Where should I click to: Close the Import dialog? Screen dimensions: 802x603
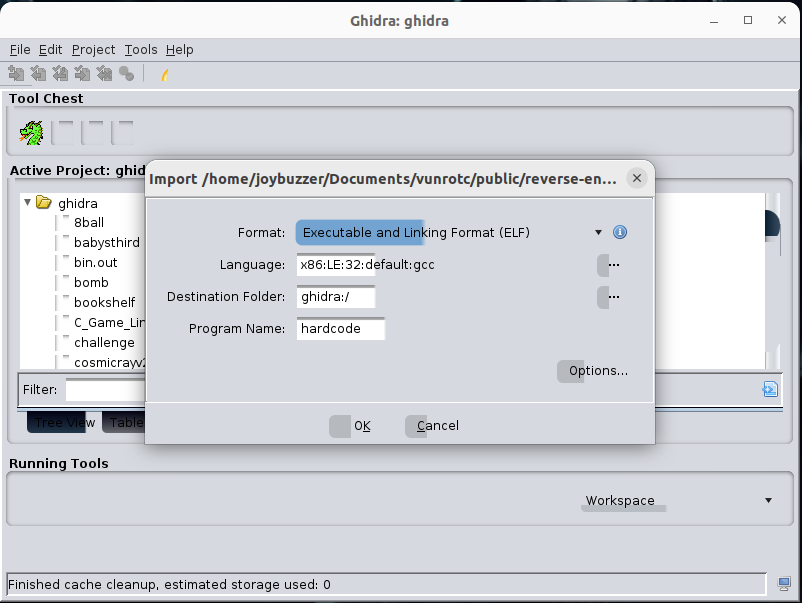(x=637, y=178)
